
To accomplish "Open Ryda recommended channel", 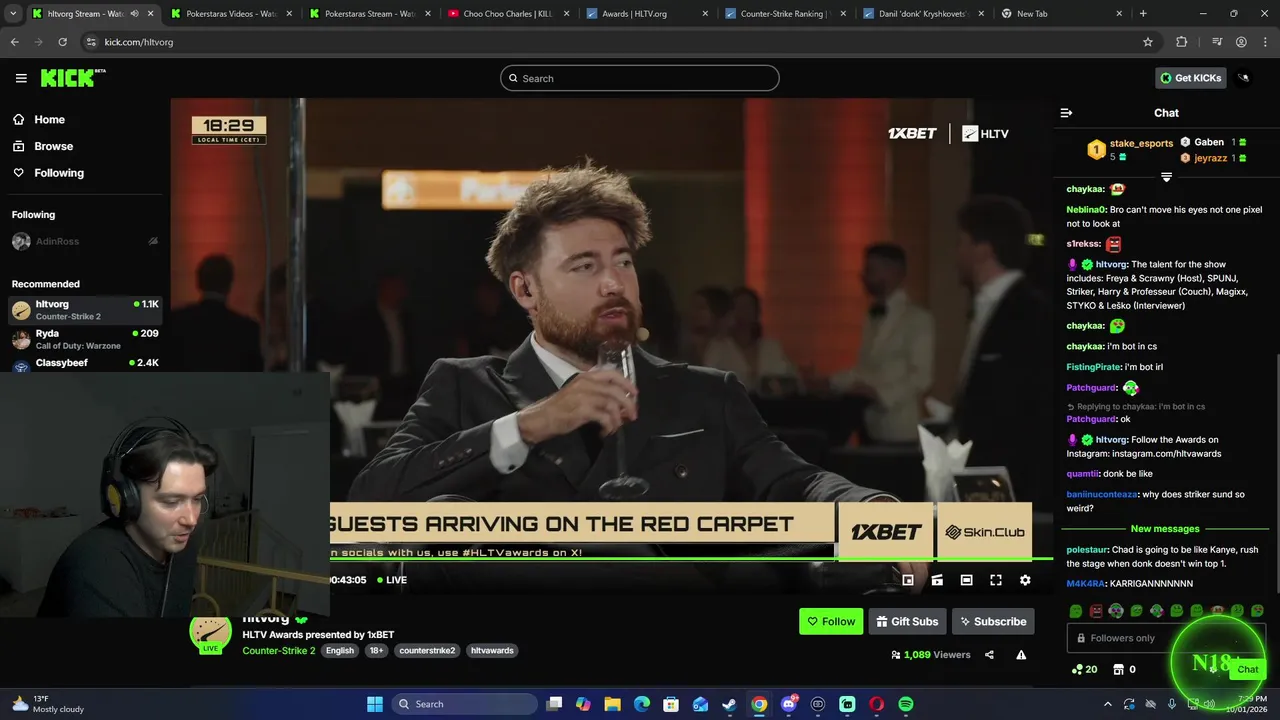I will pyautogui.click(x=85, y=339).
